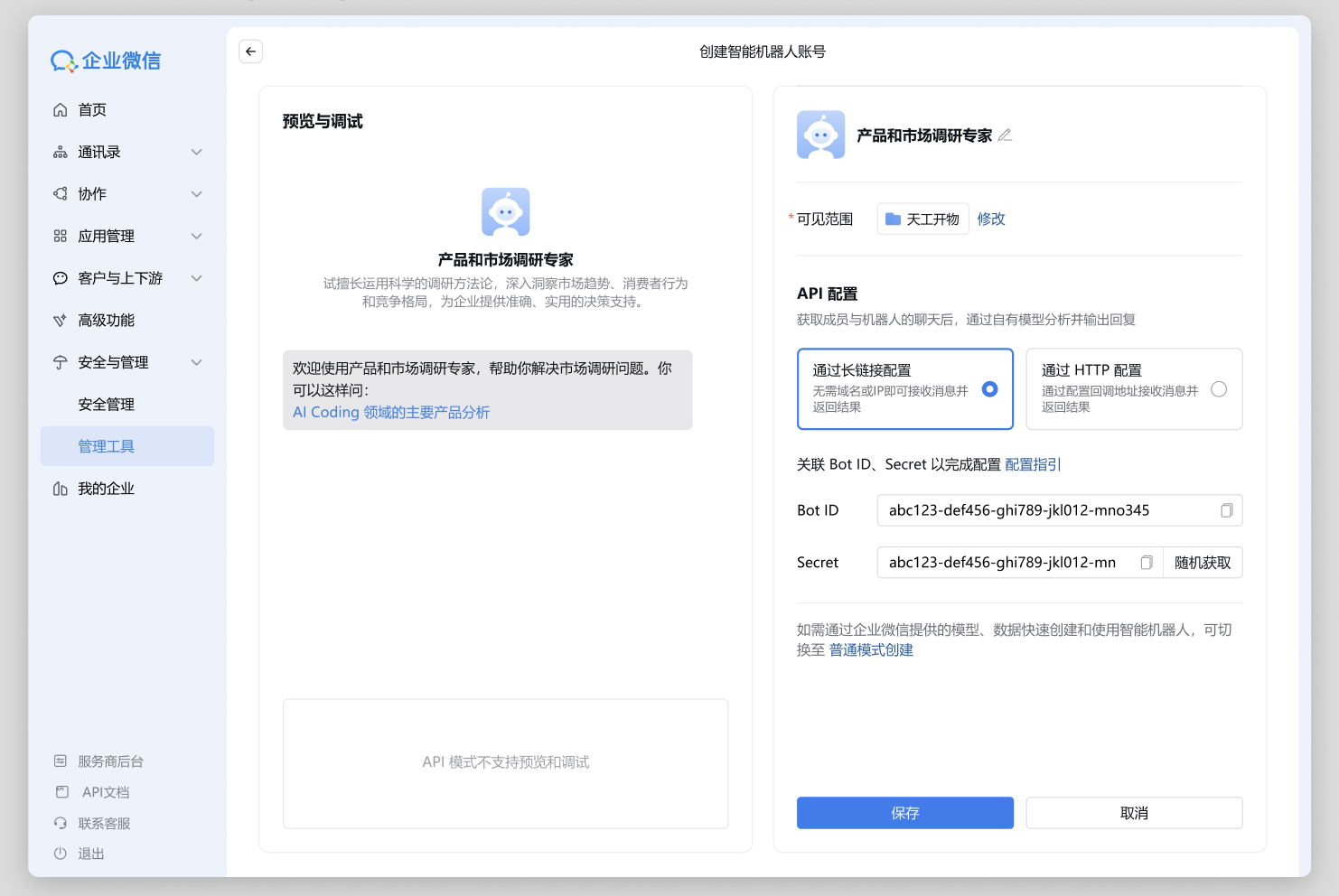
Task: Open the 配置指引 link
Action: pos(1033,464)
